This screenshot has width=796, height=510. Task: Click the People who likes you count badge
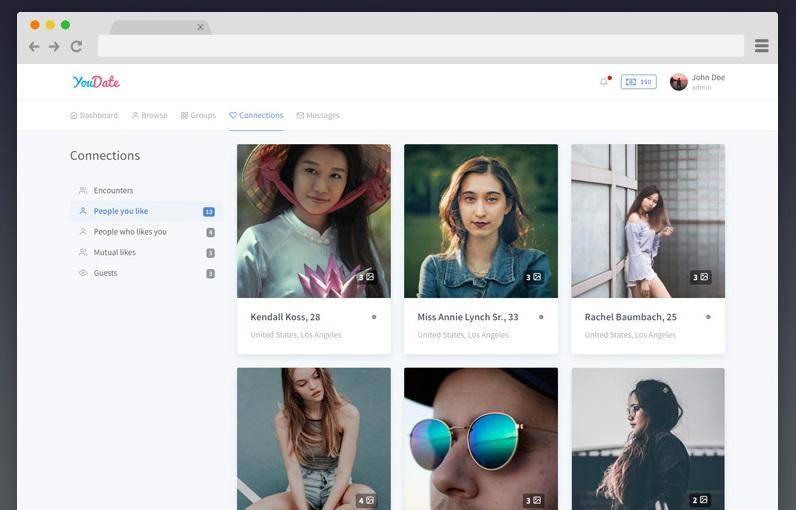210,232
